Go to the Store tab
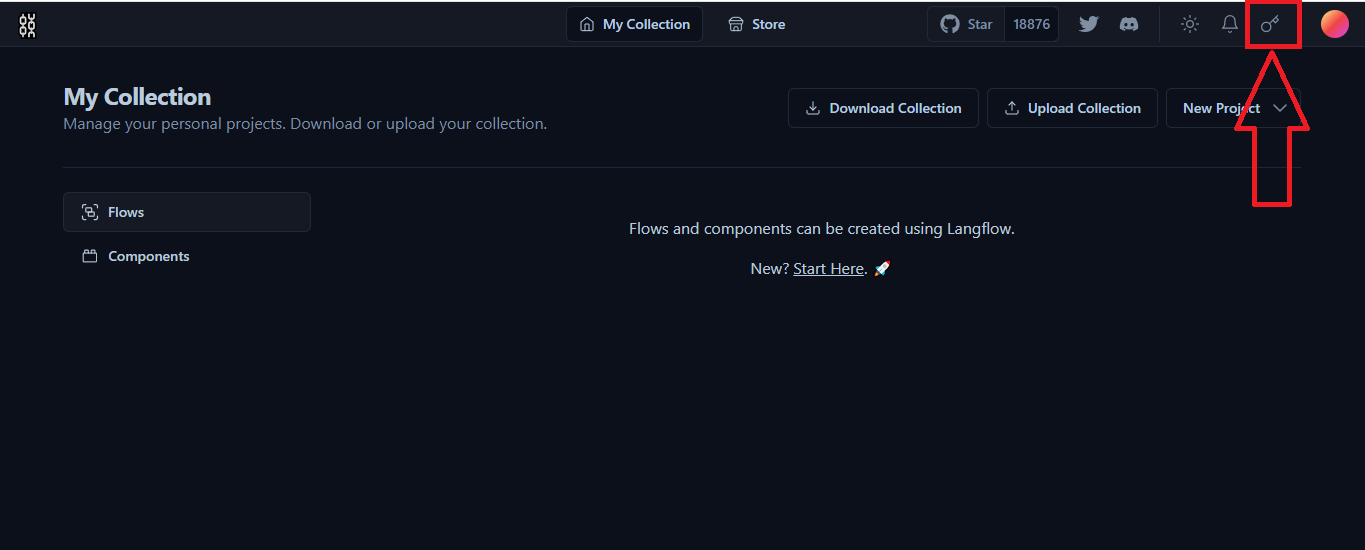 coord(756,24)
